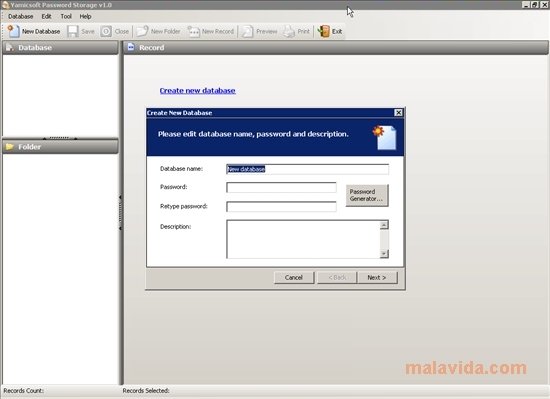Image resolution: width=550 pixels, height=399 pixels.
Task: Click the Exit toolbar icon
Action: tap(324, 31)
